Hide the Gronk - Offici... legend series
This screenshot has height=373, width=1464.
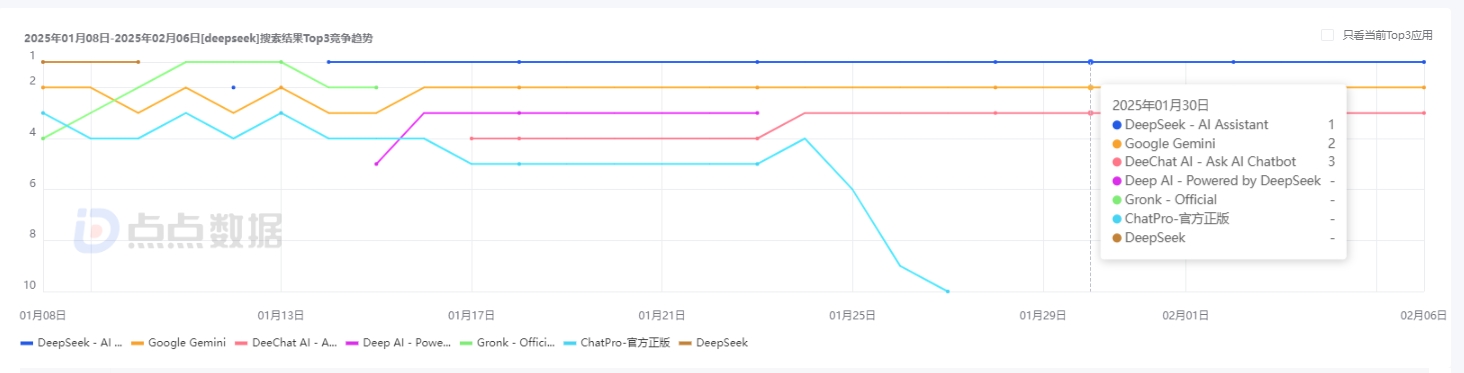click(x=508, y=343)
